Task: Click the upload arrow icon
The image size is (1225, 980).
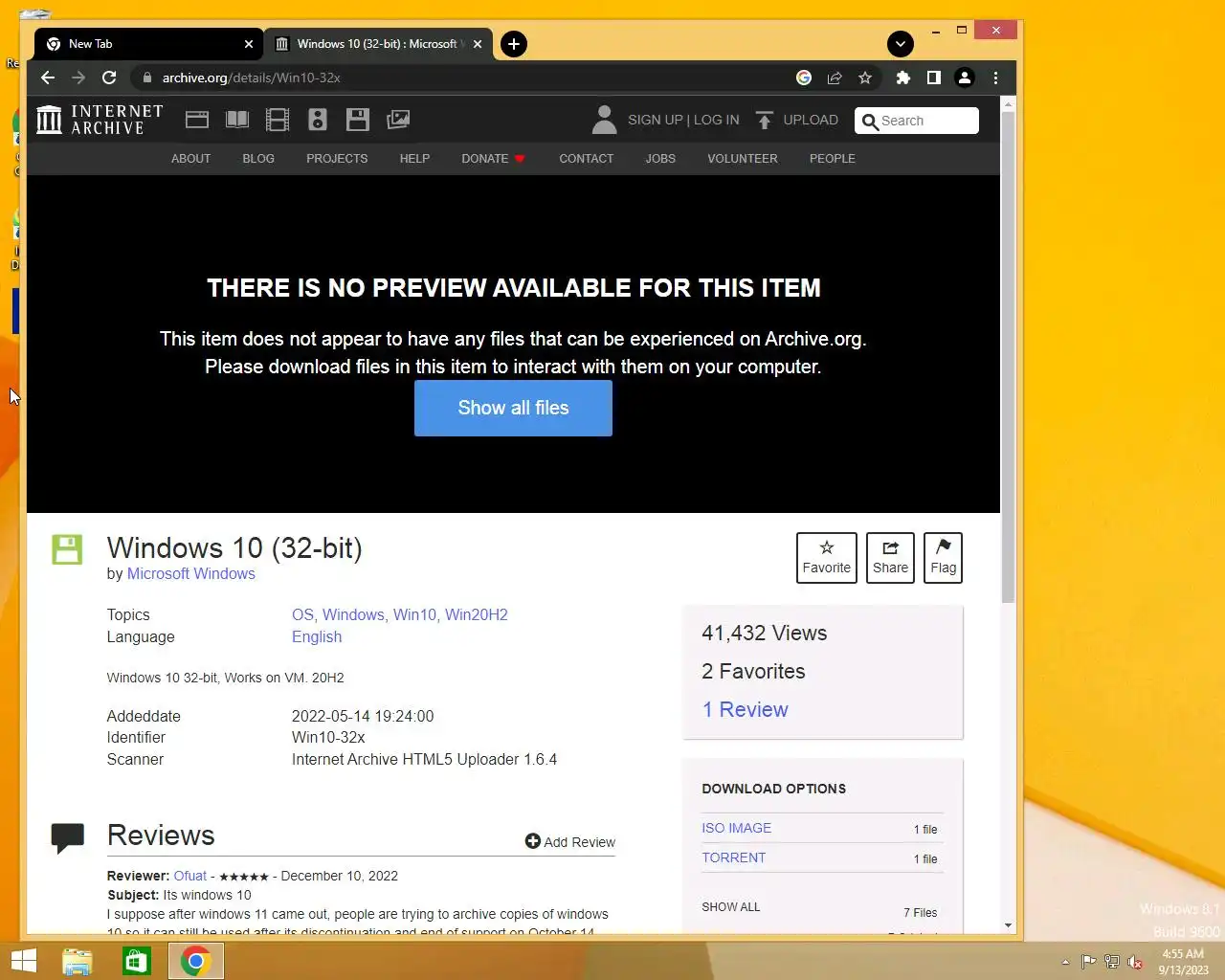Action: click(x=765, y=120)
